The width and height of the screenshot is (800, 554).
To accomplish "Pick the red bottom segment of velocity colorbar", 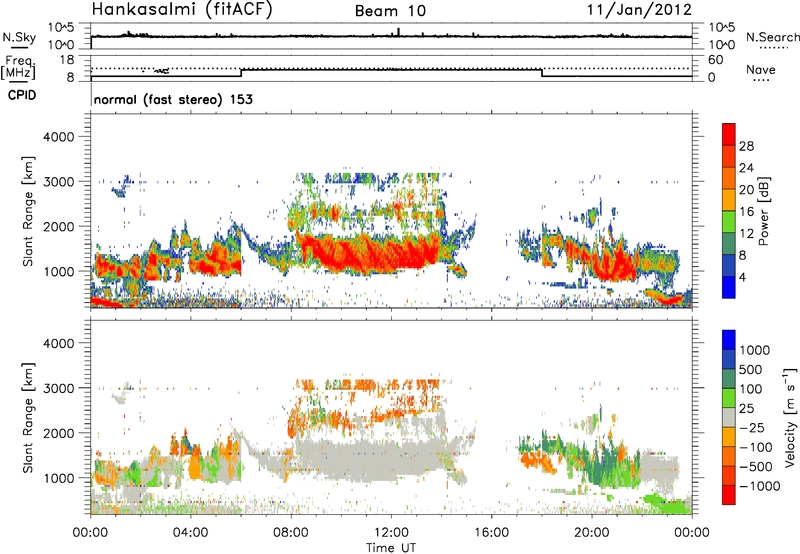I will [x=729, y=495].
